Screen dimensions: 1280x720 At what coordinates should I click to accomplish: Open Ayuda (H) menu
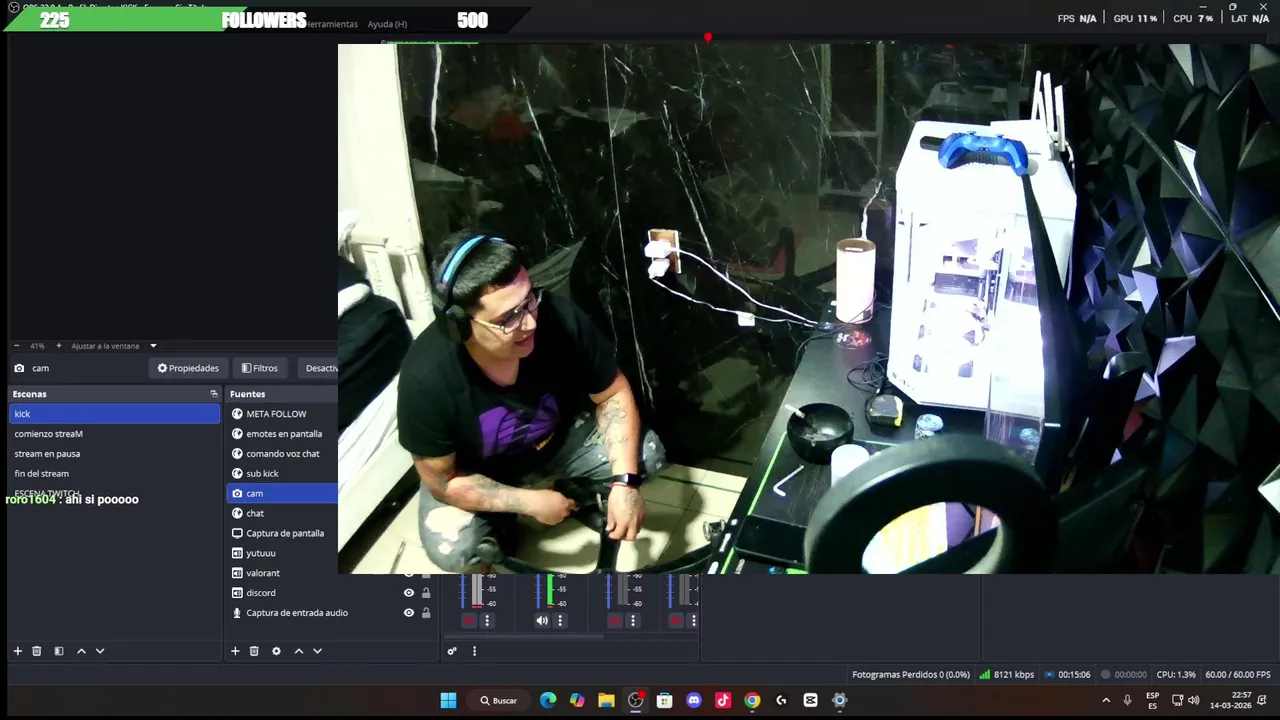pyautogui.click(x=387, y=24)
